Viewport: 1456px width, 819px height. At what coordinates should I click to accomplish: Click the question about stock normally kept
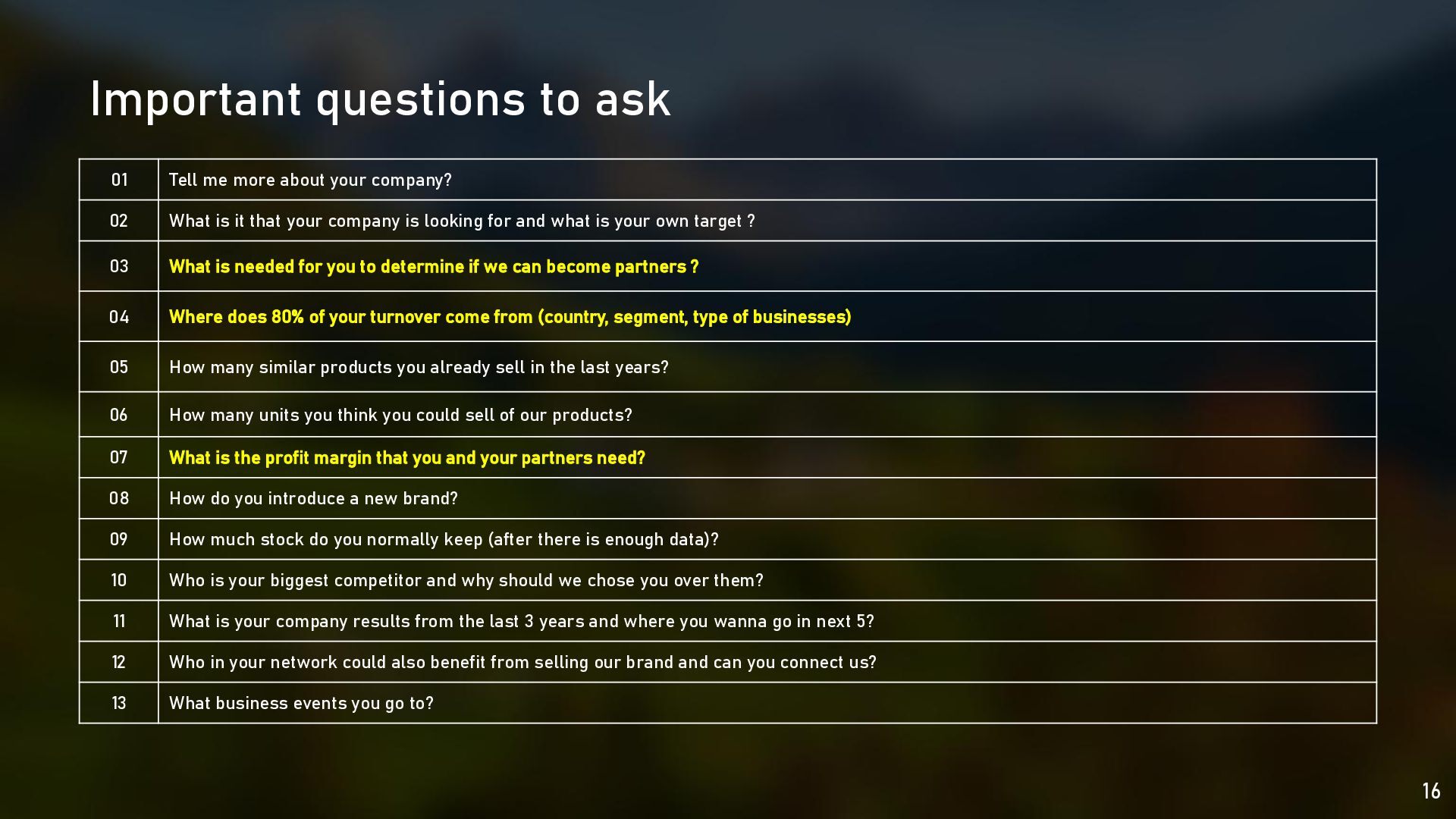pos(444,539)
